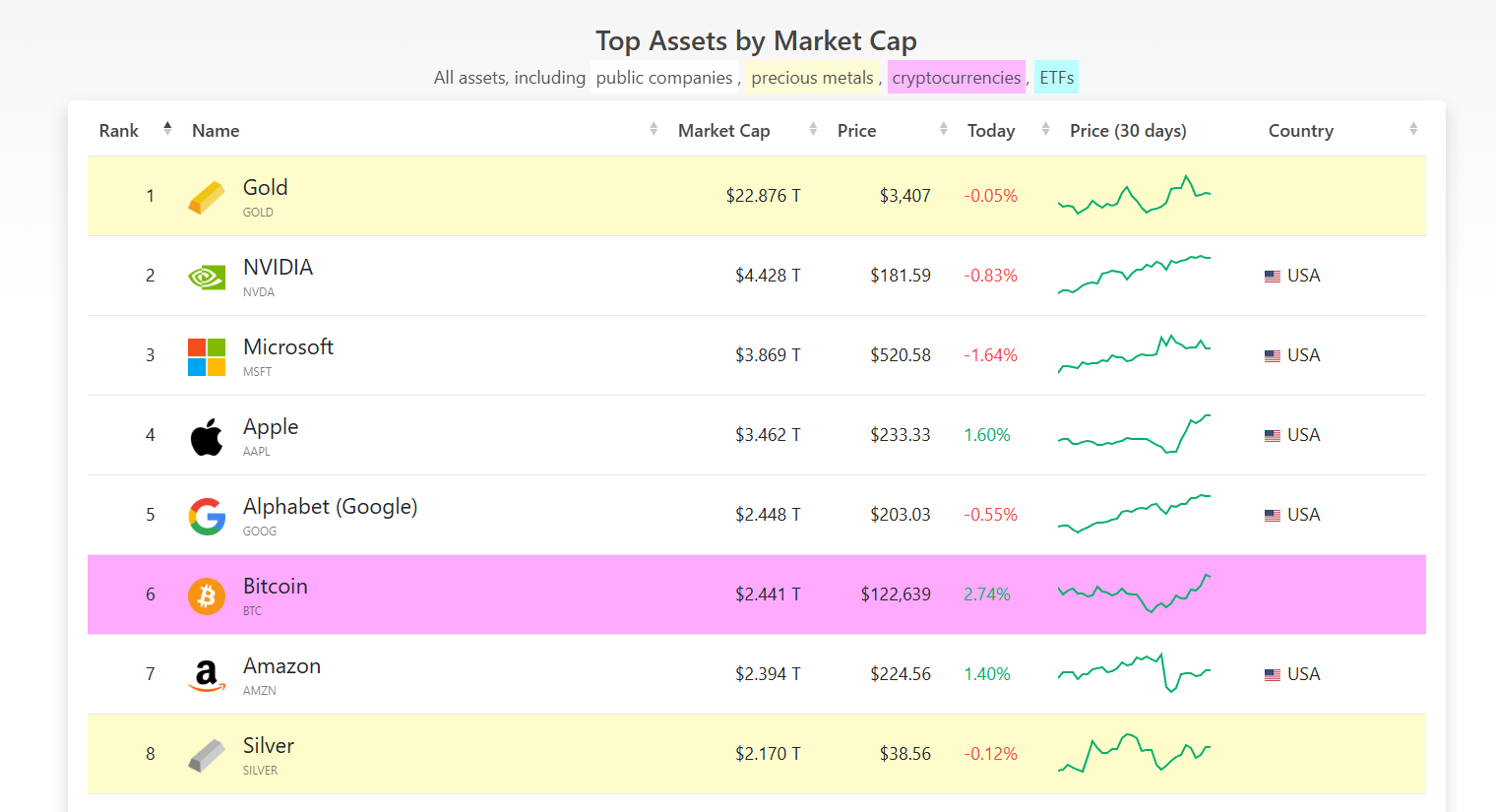View Bitcoin 30-day price chart
1496x812 pixels.
1134,593
